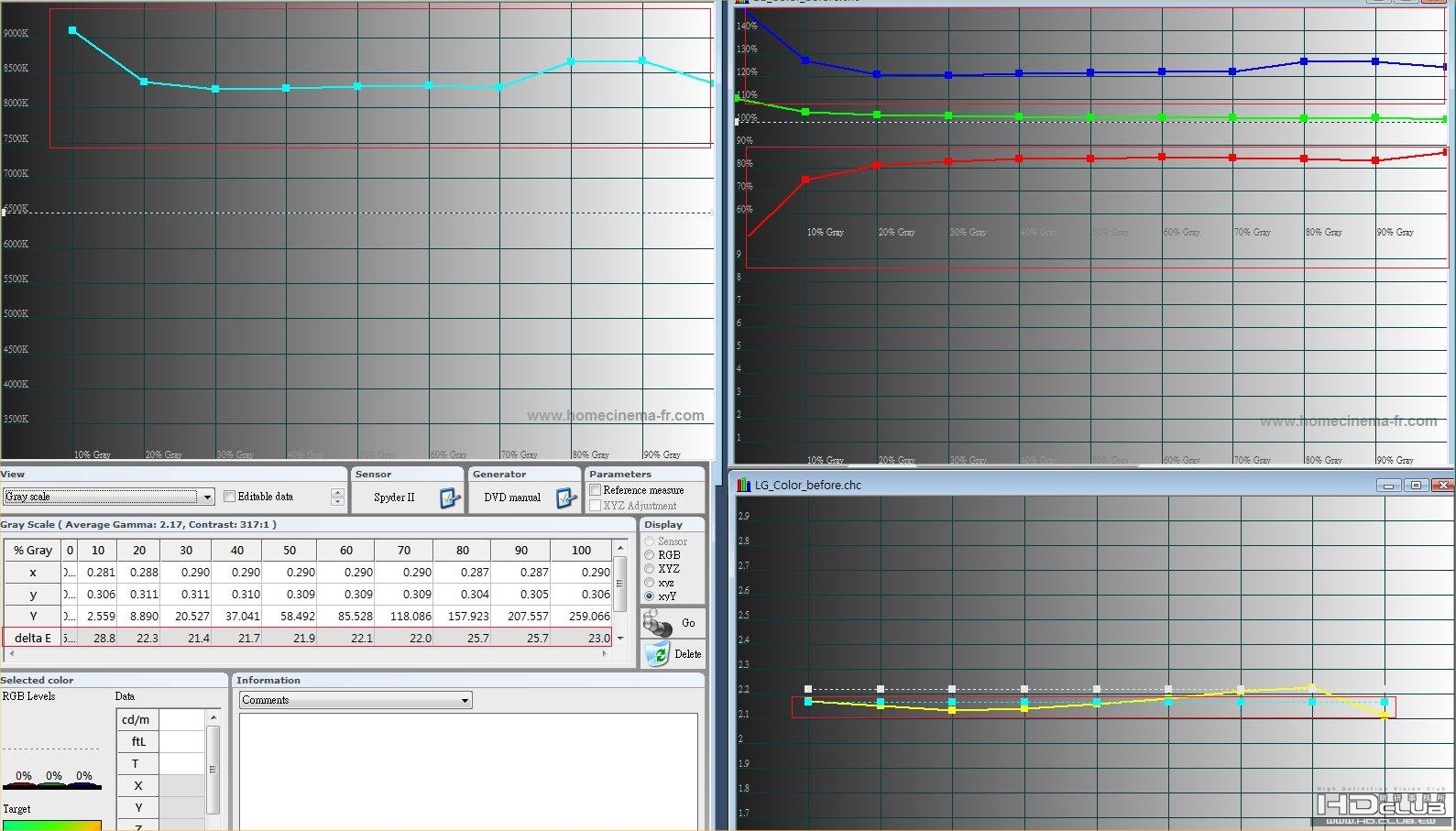
Task: Click the Delete button label
Action: (688, 654)
